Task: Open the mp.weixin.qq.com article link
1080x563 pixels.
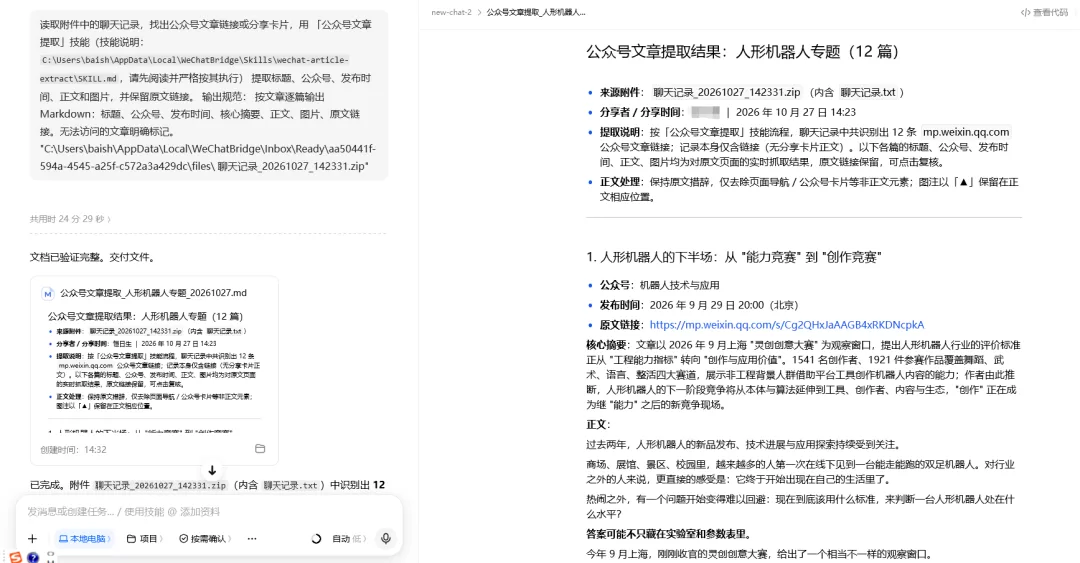Action: [x=787, y=325]
